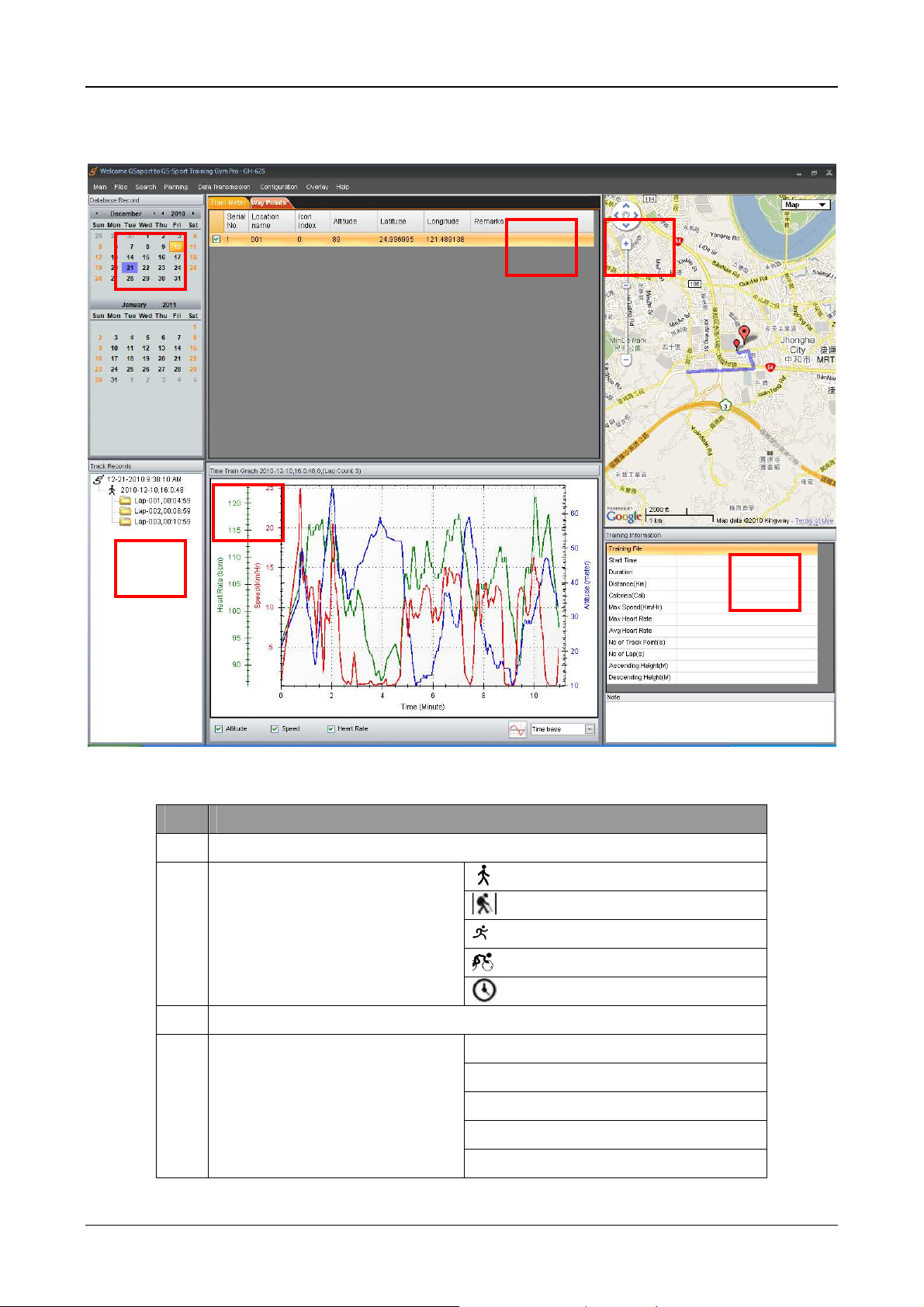Pan the map up with arrow control
Screen dimensions: 924x1307
click(x=626, y=207)
